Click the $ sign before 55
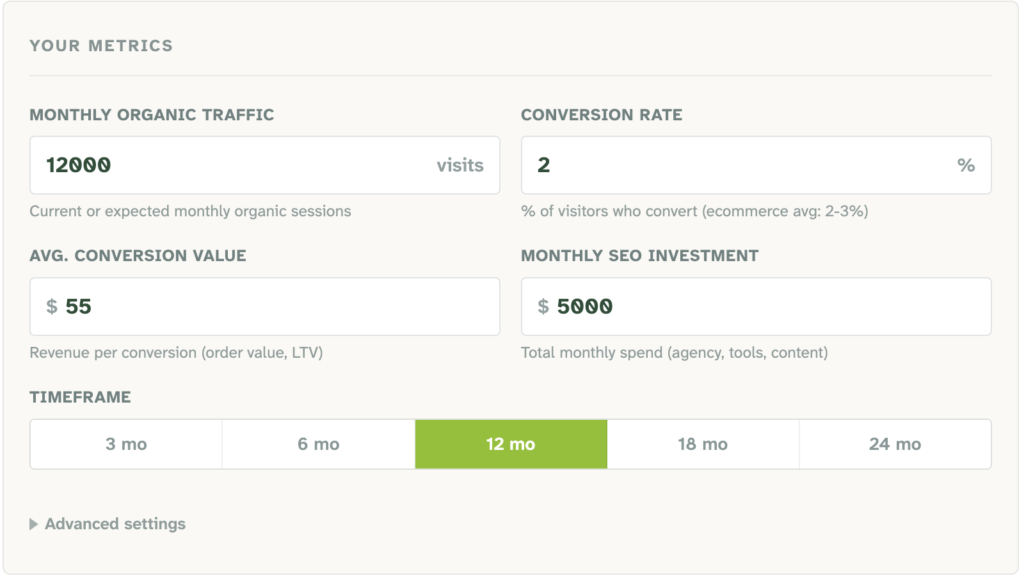This screenshot has width=1024, height=576. click(52, 307)
